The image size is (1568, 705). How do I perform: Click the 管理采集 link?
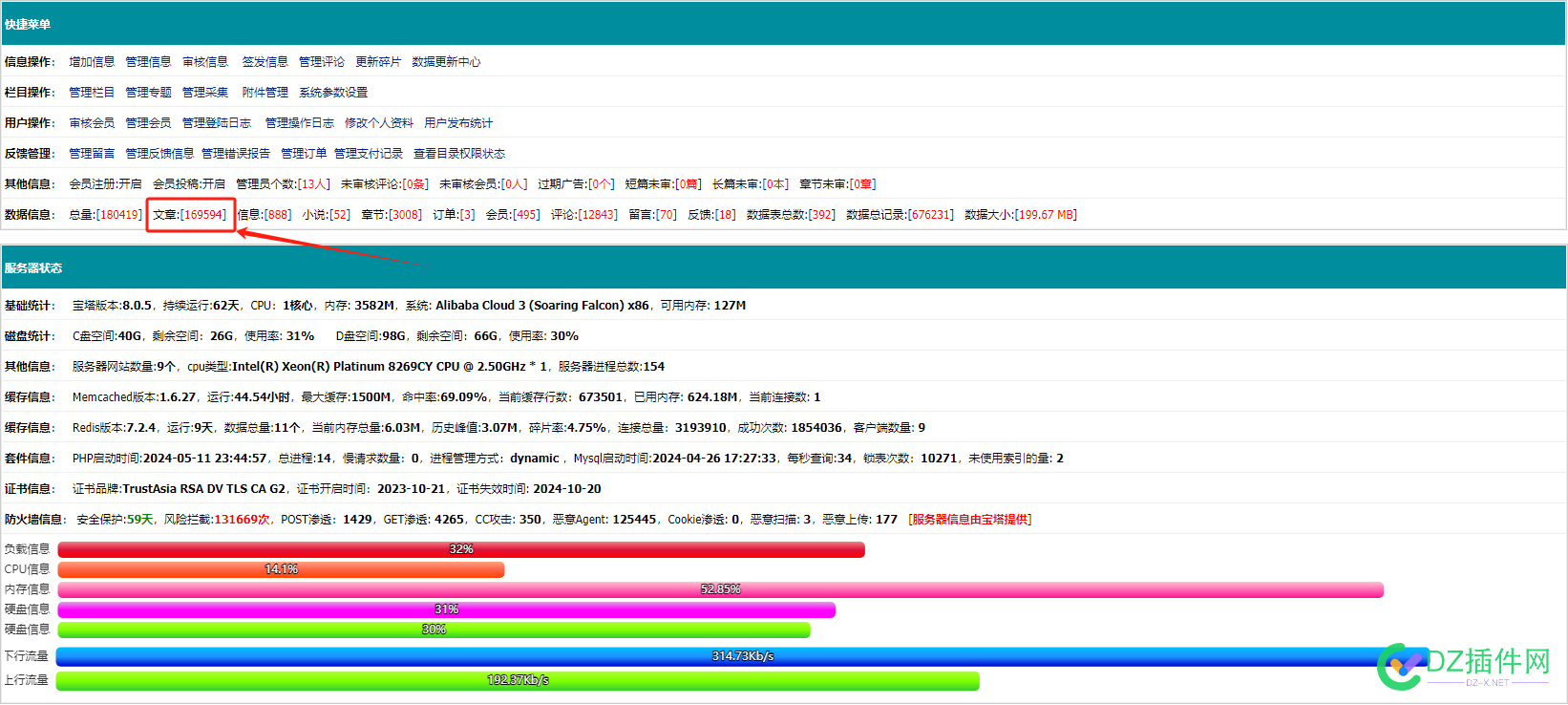click(x=205, y=93)
